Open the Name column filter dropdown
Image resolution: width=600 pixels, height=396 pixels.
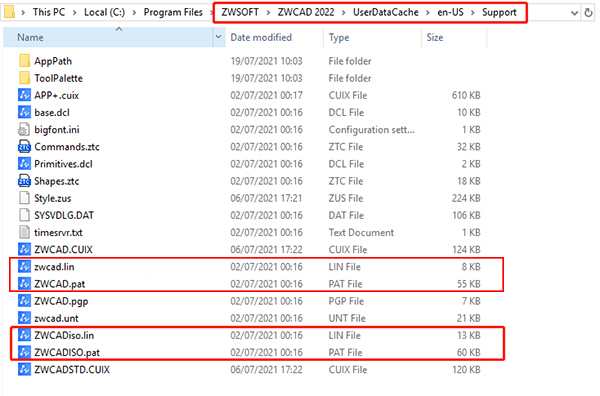tap(218, 37)
